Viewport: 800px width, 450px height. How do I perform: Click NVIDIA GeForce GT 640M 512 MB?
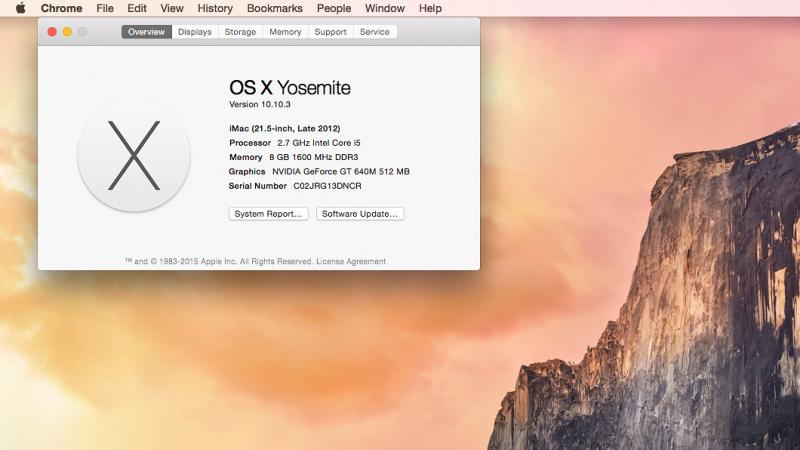tap(341, 171)
